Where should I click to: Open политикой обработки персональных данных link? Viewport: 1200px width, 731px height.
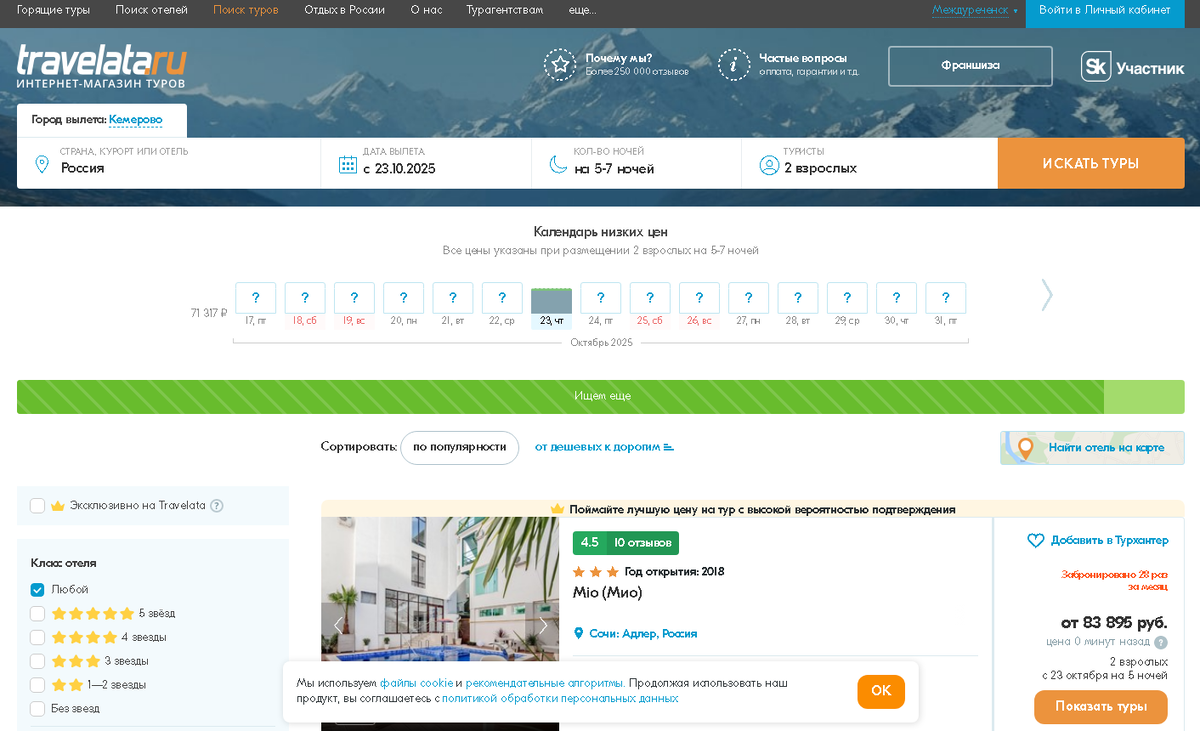560,699
